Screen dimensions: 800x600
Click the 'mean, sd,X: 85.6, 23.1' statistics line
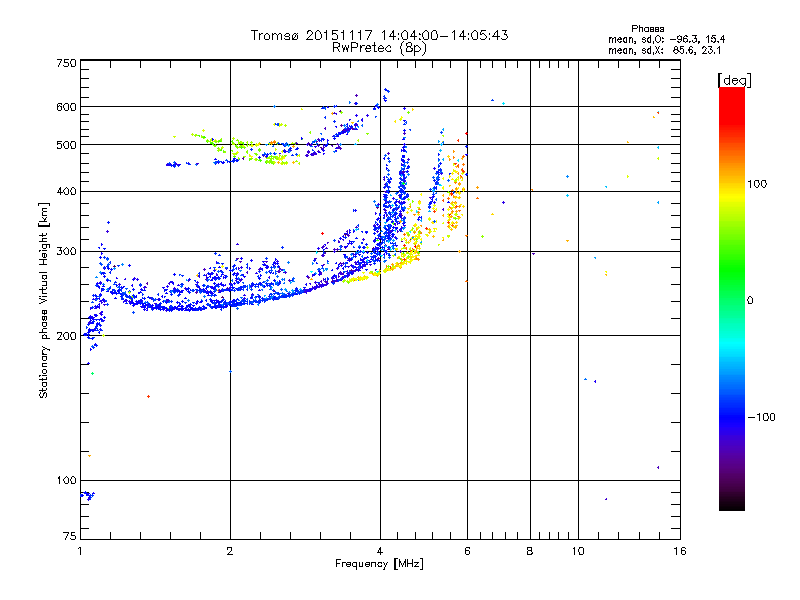(664, 50)
